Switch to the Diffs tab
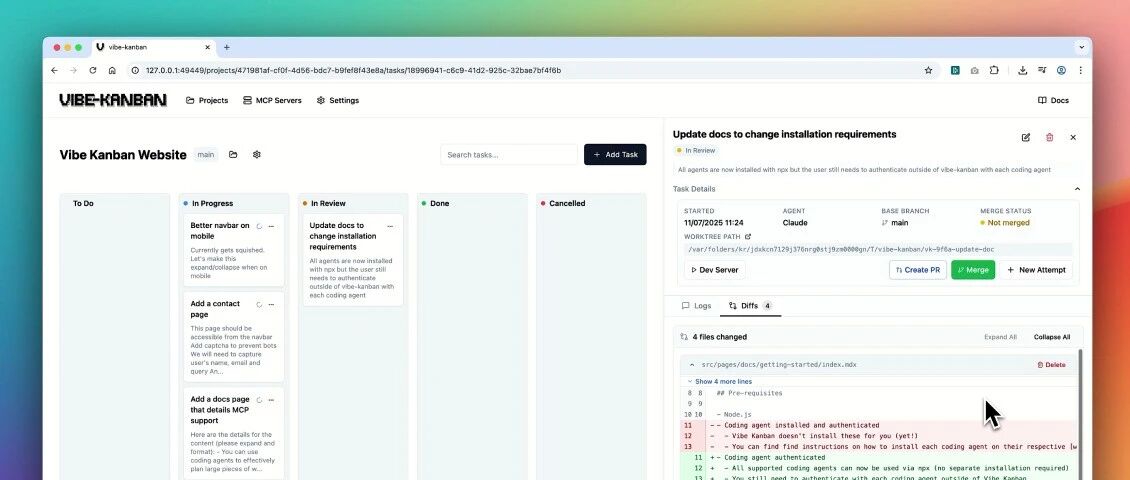1130x480 pixels. pos(750,306)
